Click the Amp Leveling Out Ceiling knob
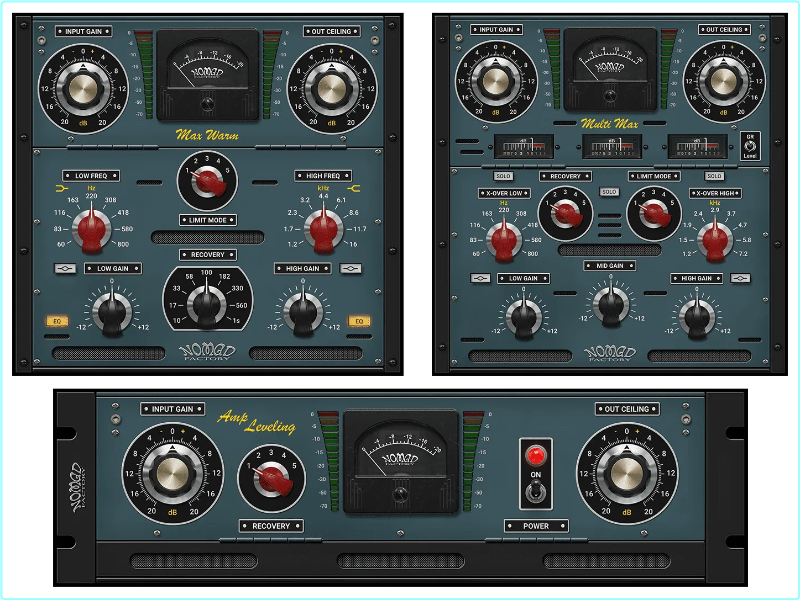This screenshot has height=600, width=800. tap(627, 473)
